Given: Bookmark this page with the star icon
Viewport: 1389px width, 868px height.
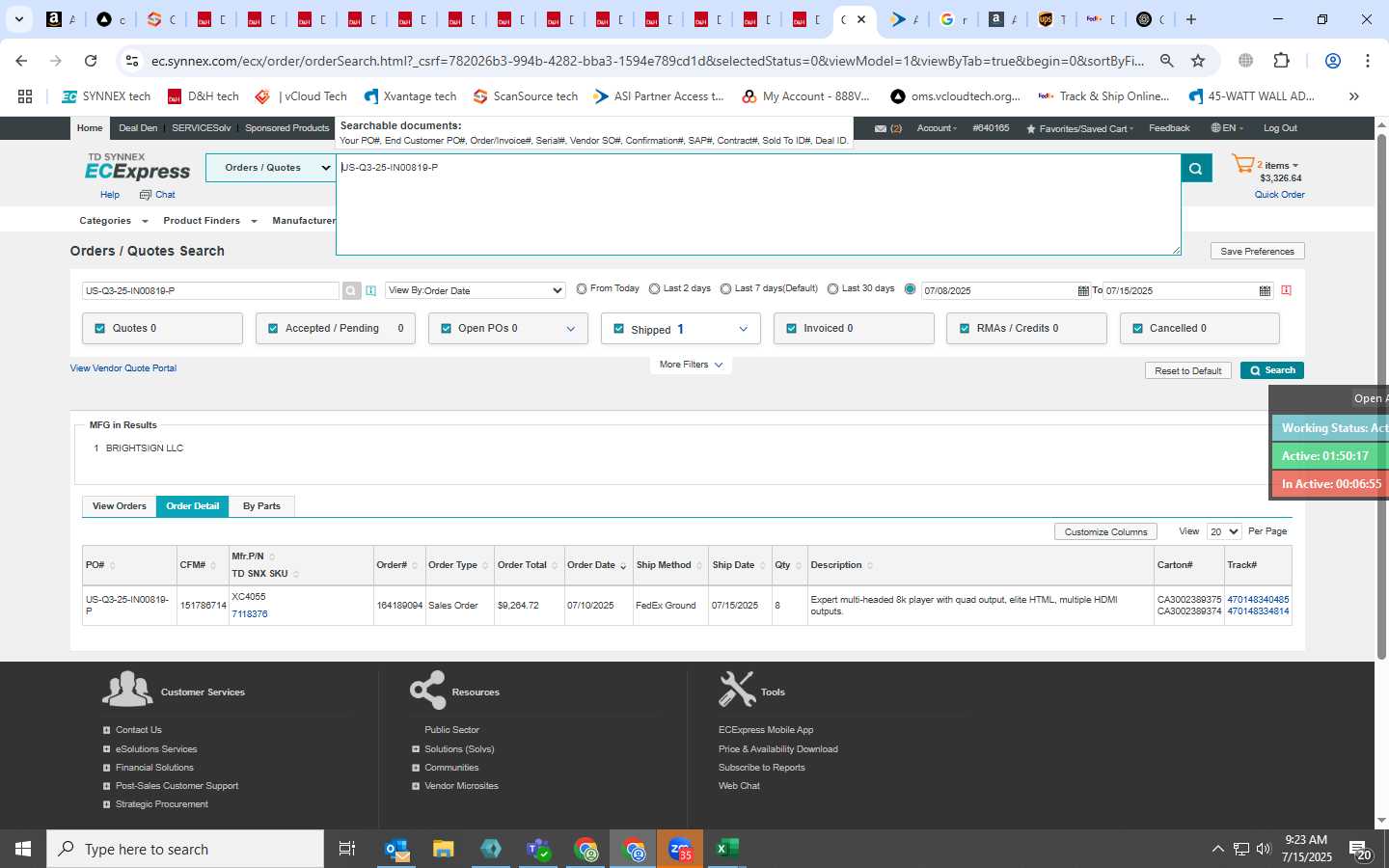Looking at the screenshot, I should (1198, 61).
